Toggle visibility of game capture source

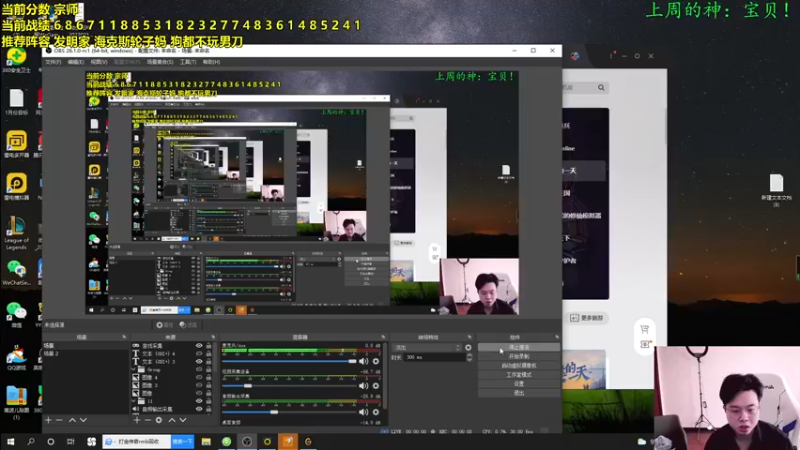(x=199, y=345)
